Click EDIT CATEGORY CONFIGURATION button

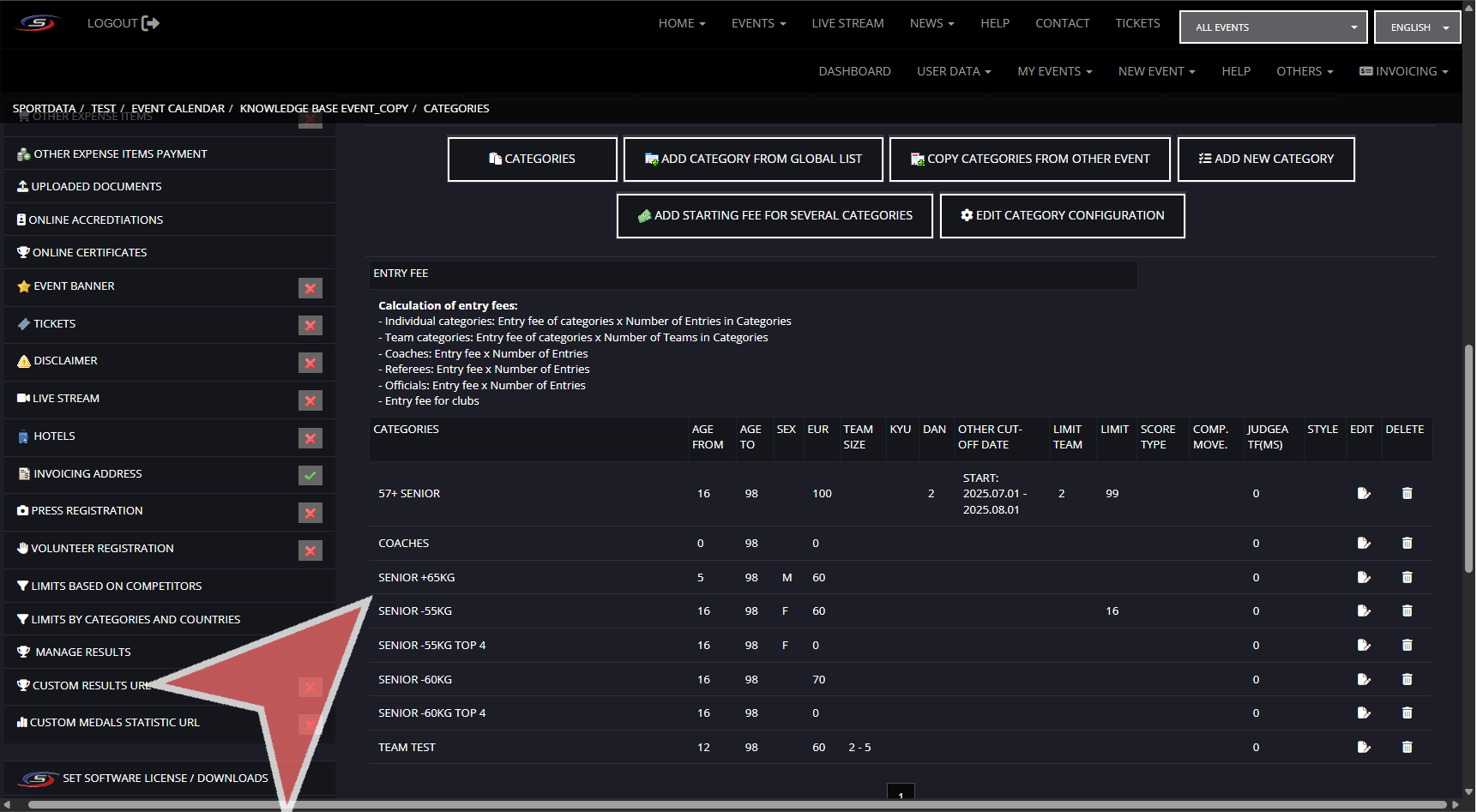coord(1062,216)
